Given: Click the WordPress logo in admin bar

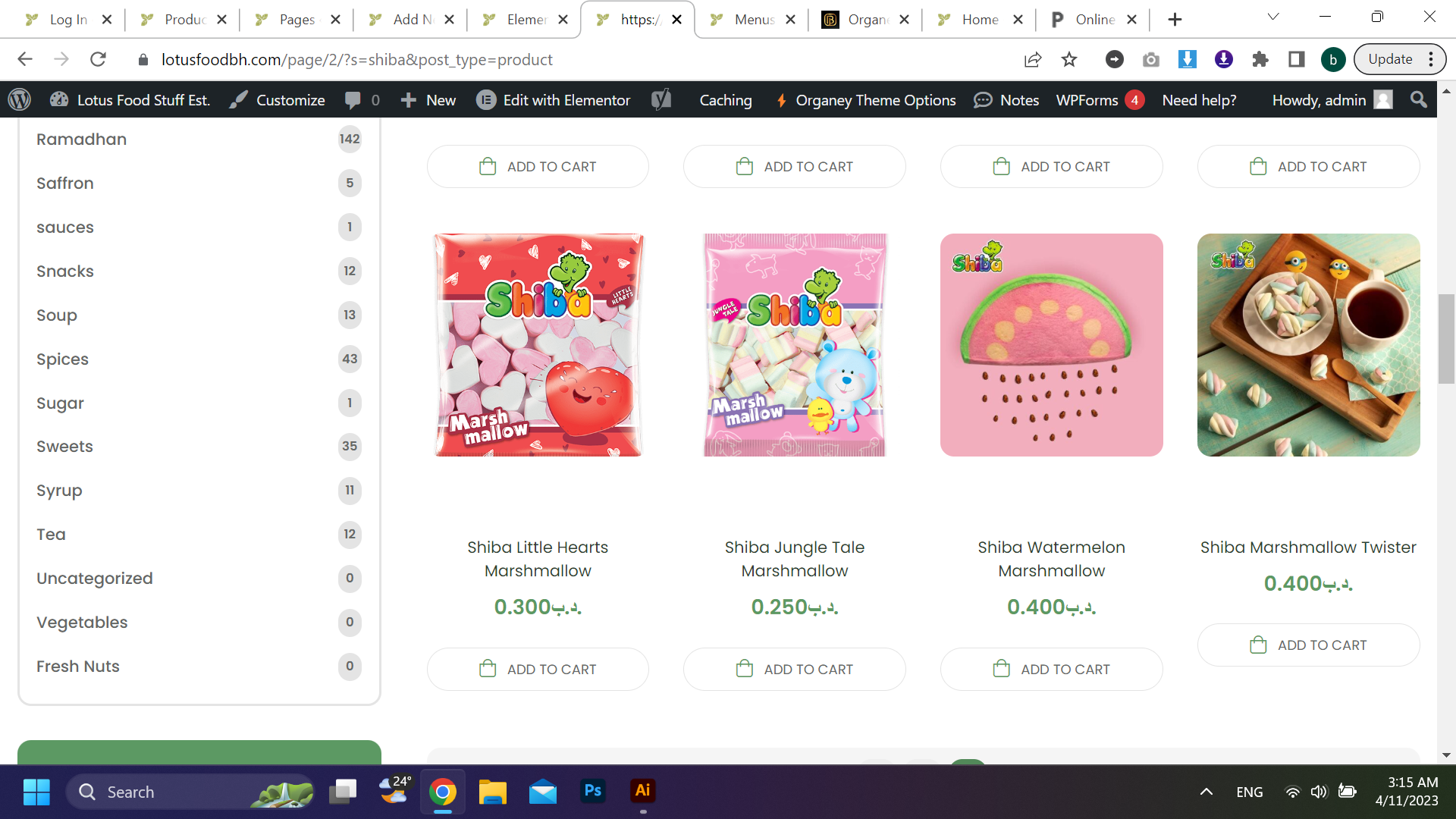Looking at the screenshot, I should (x=20, y=100).
